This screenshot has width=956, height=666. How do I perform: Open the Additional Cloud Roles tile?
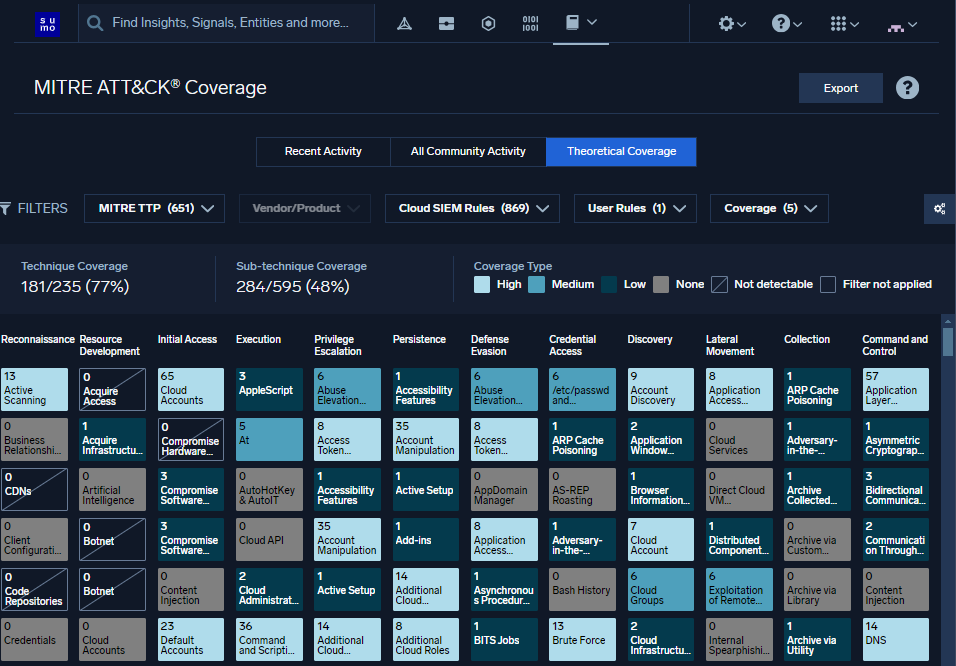[x=426, y=639]
